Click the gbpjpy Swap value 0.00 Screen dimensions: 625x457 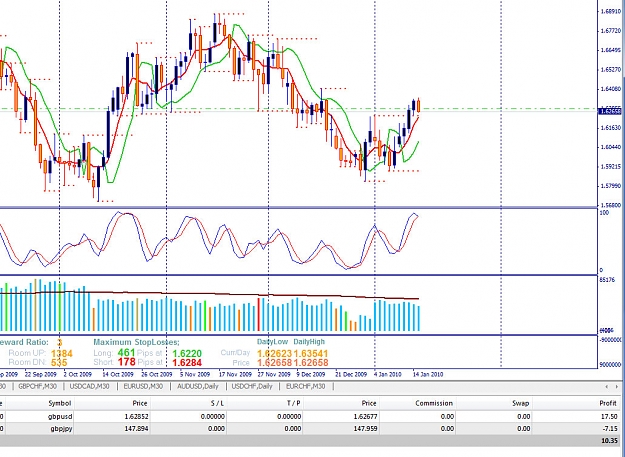(523, 429)
